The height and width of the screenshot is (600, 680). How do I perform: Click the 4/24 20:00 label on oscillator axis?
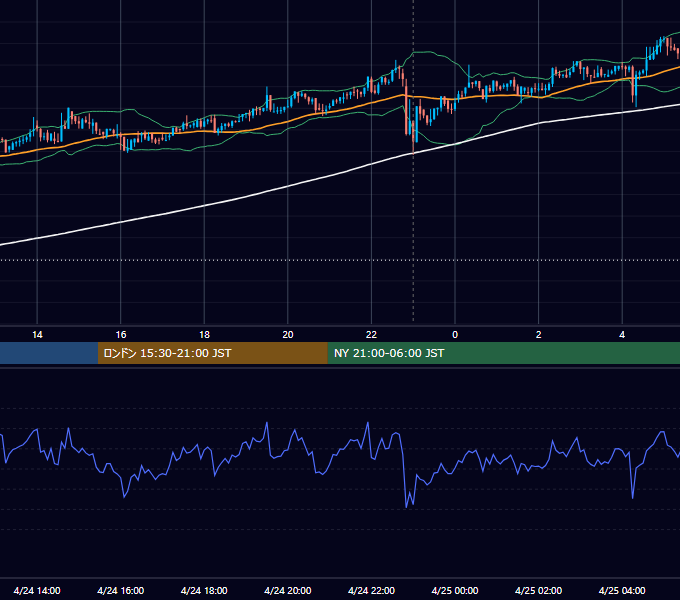pos(288,590)
